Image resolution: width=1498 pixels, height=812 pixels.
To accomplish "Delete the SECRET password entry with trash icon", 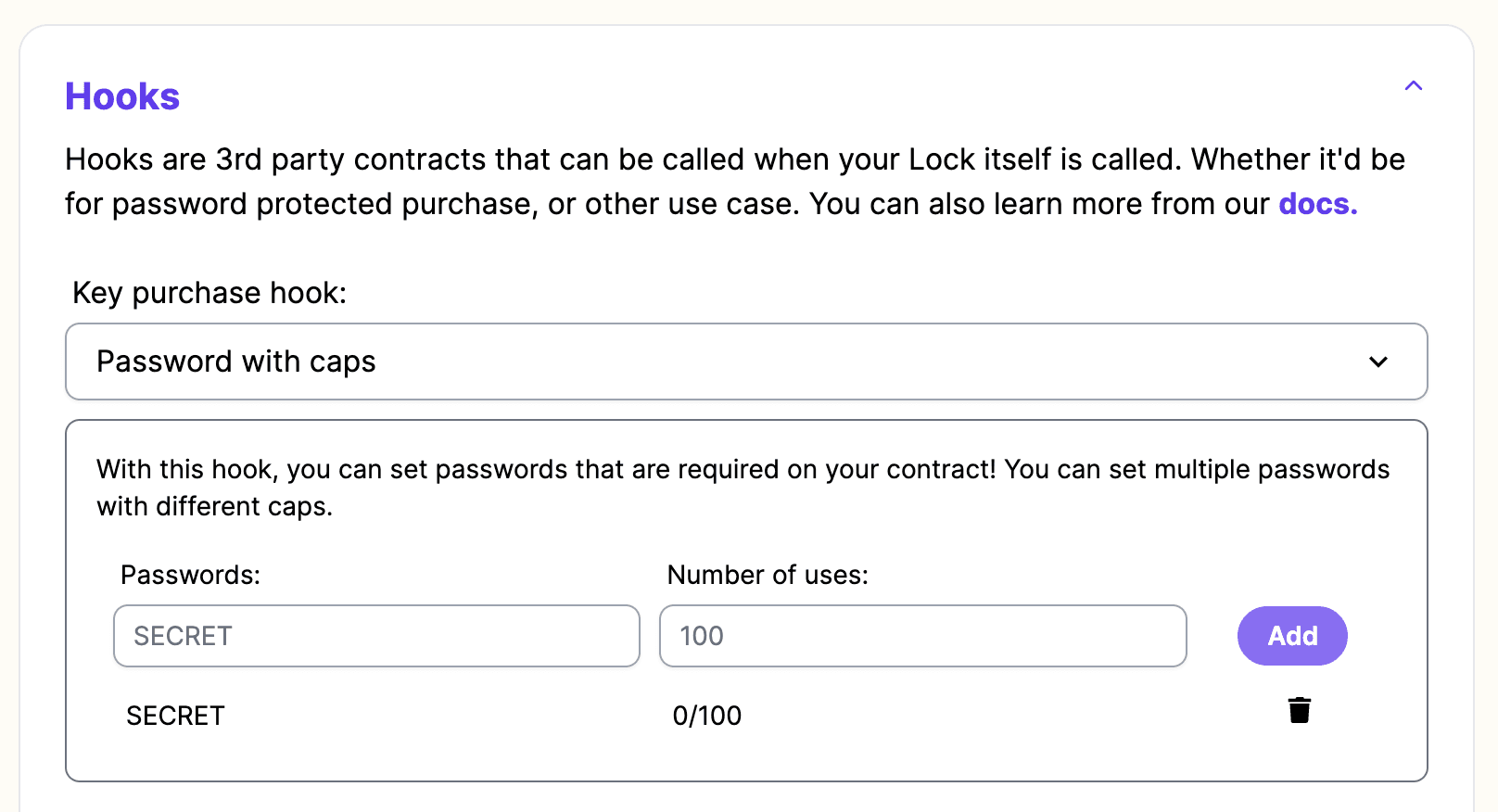I will pos(1300,710).
